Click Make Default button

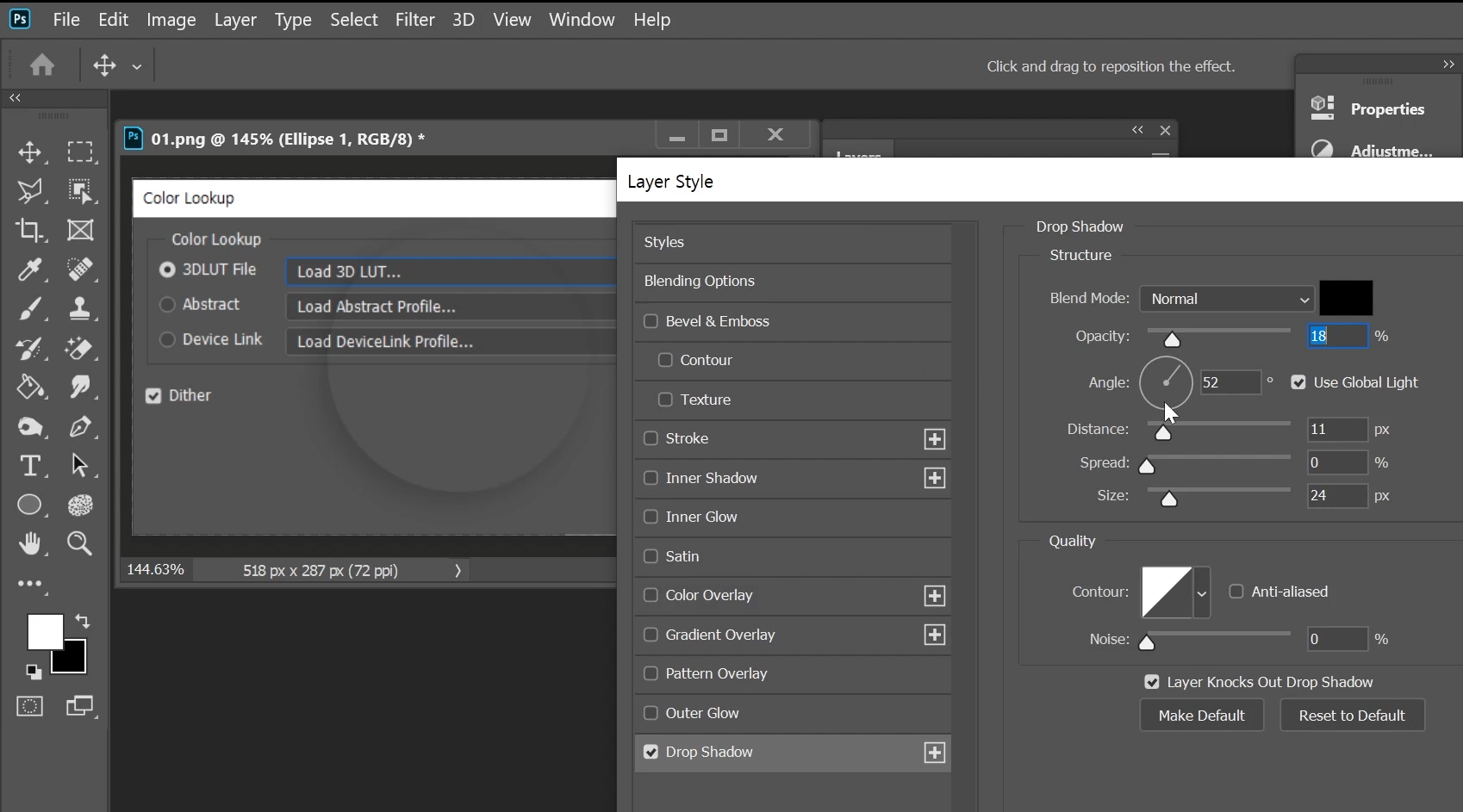pos(1201,716)
